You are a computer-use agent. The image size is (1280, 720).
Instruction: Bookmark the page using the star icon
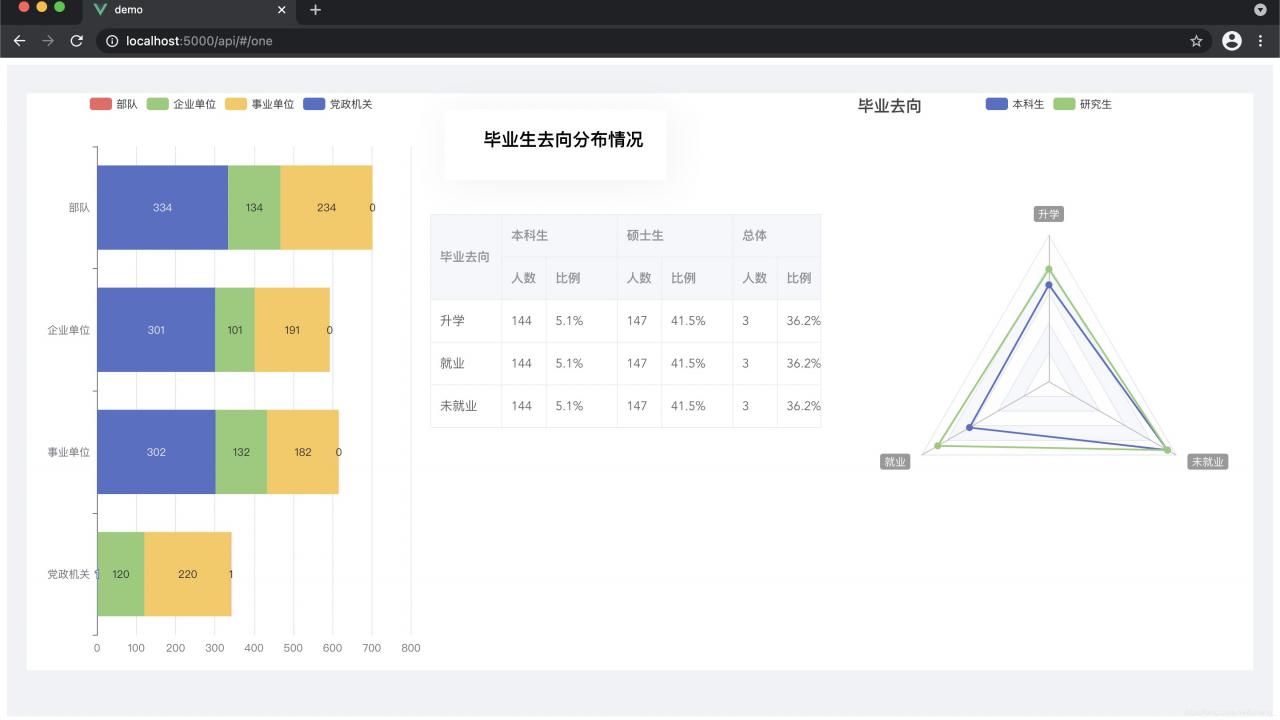1196,41
